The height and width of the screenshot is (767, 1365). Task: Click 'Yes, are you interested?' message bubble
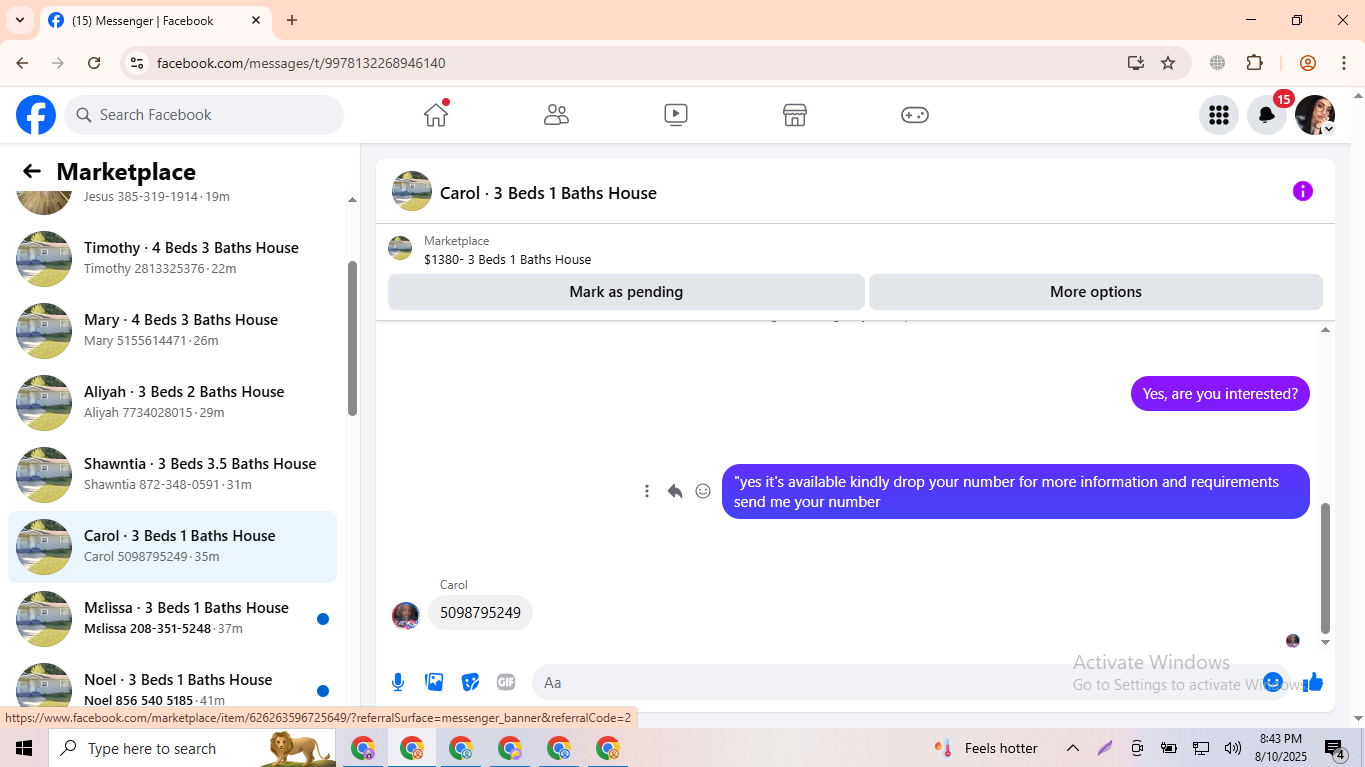tap(1220, 394)
